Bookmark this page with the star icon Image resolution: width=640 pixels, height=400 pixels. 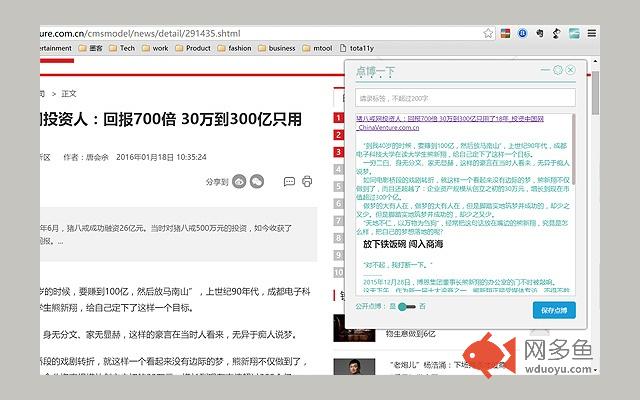[x=488, y=33]
